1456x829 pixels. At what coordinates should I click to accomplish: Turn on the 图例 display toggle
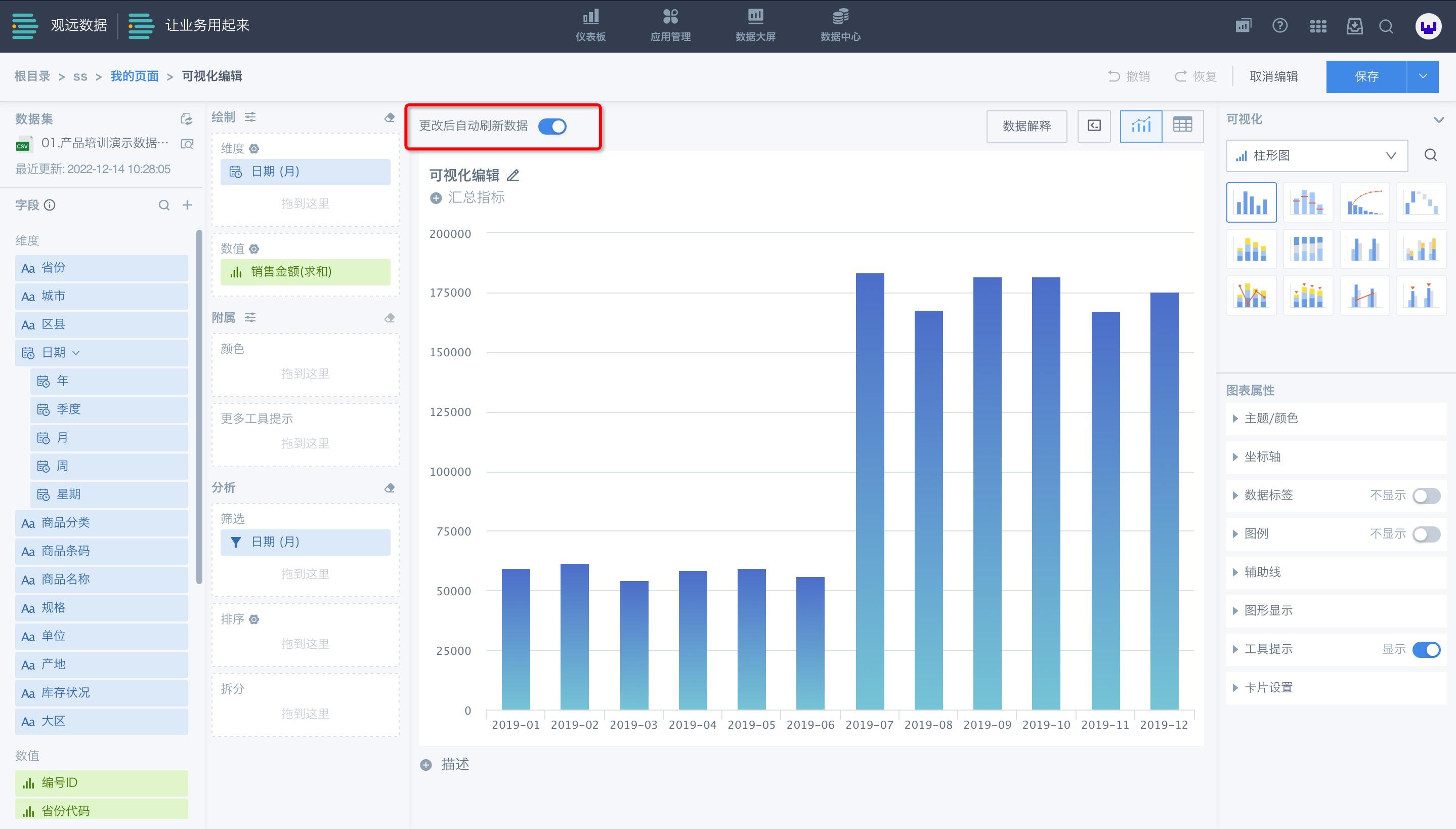1426,534
